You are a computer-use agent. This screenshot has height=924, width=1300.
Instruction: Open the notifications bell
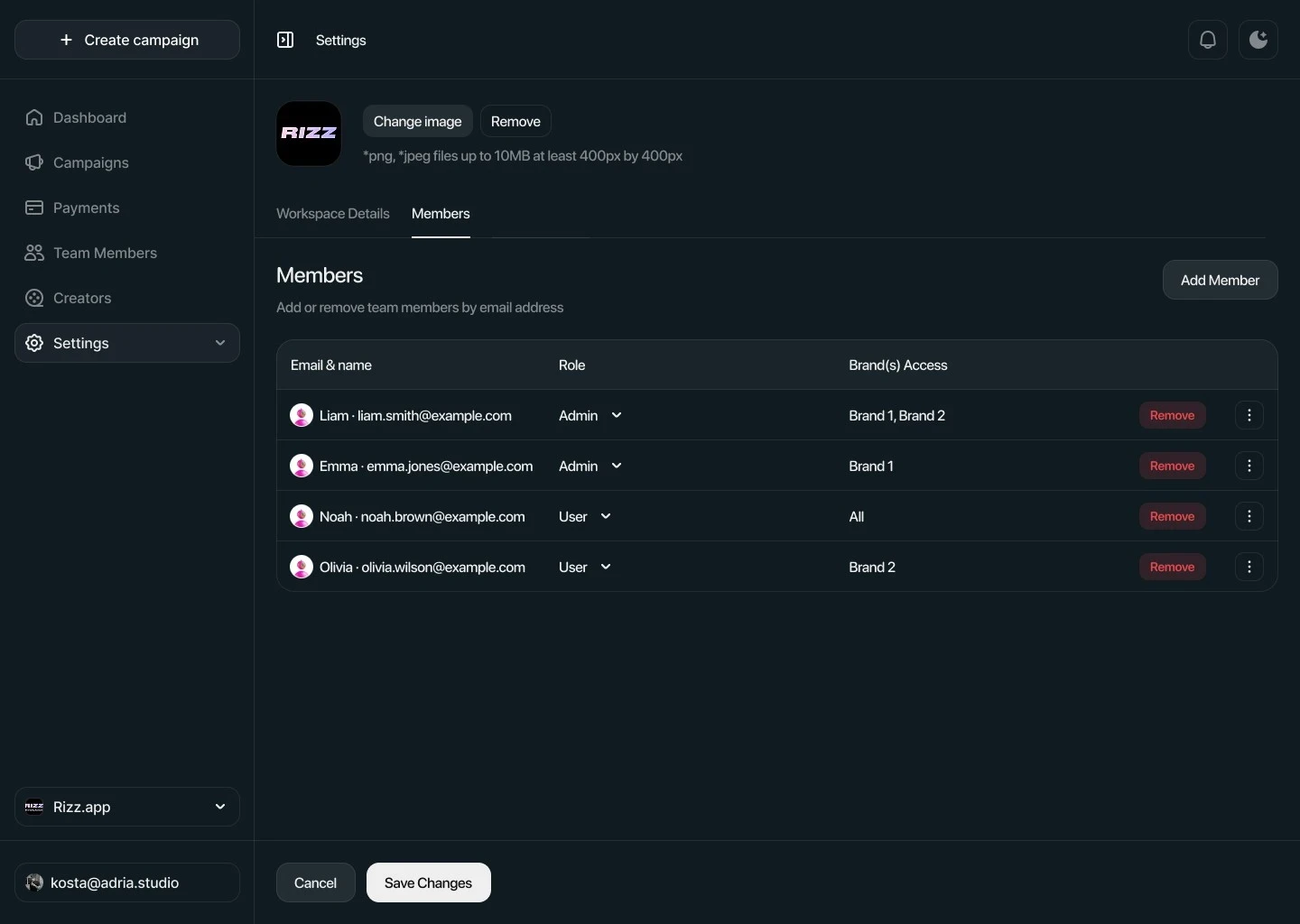pos(1208,40)
